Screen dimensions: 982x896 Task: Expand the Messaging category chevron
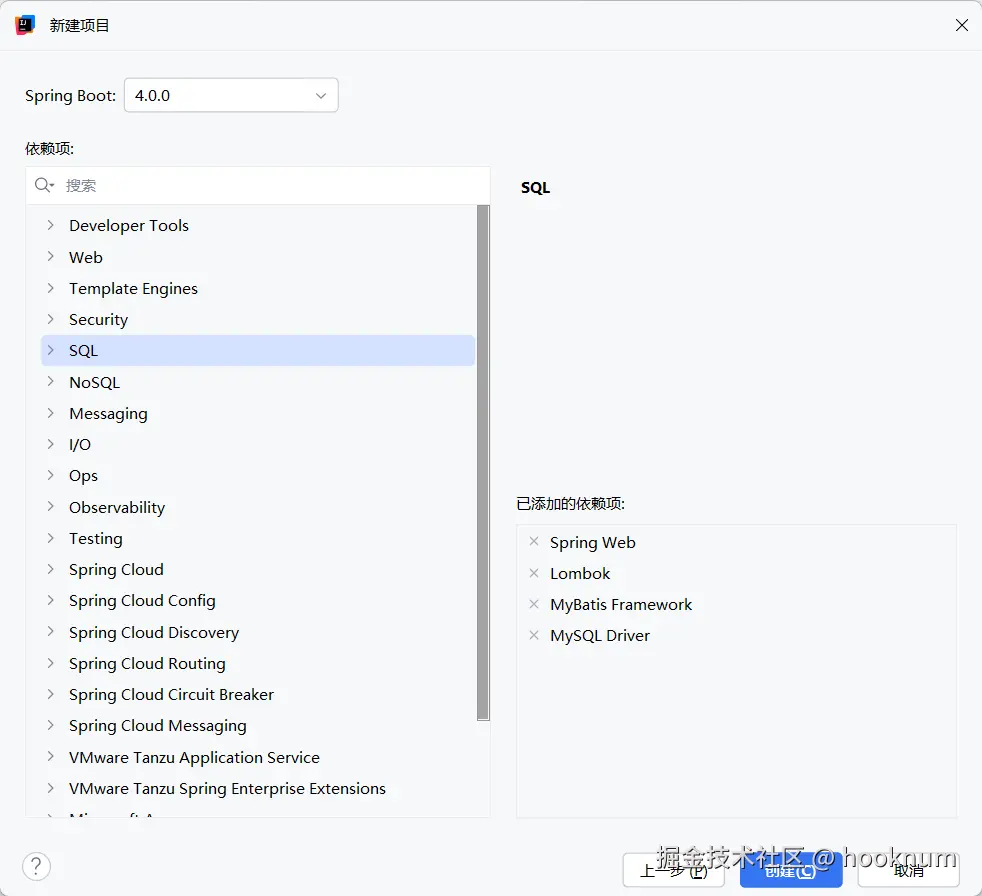point(51,413)
